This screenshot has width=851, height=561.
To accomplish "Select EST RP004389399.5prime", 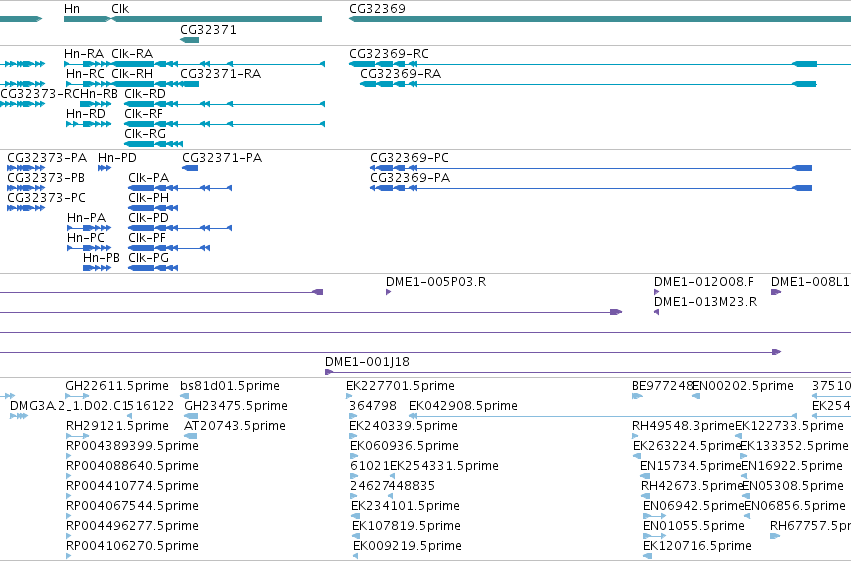I will (132, 447).
